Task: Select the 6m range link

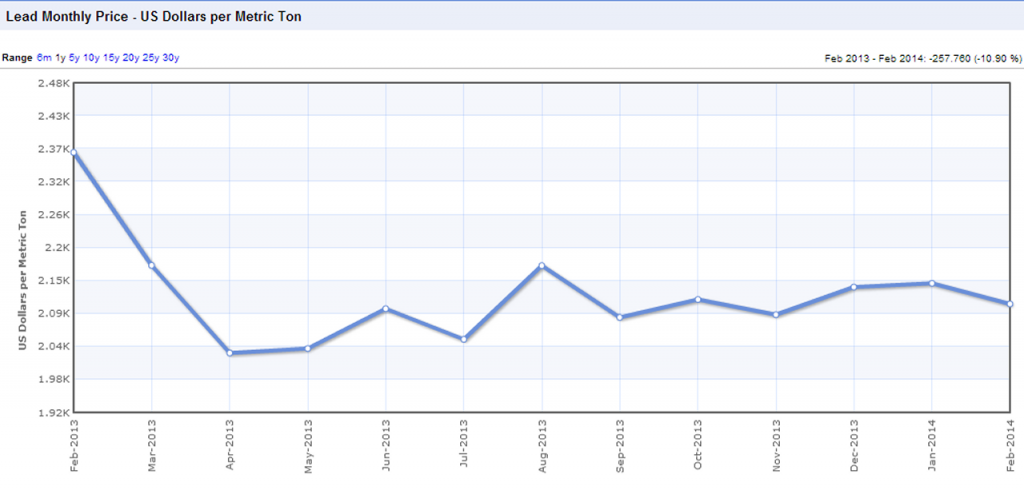Action: (44, 58)
